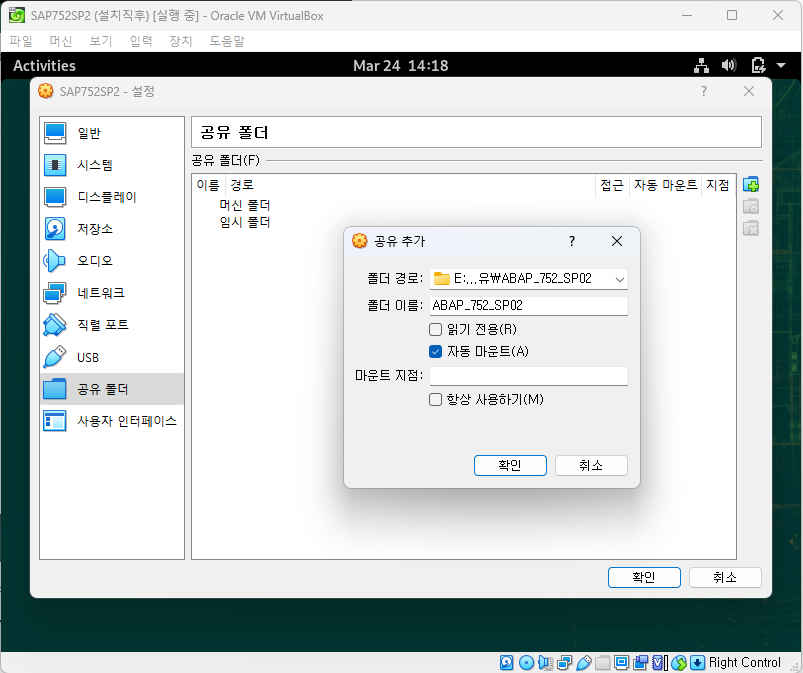
Task: Click the mouse integration status icon
Action: [x=679, y=662]
